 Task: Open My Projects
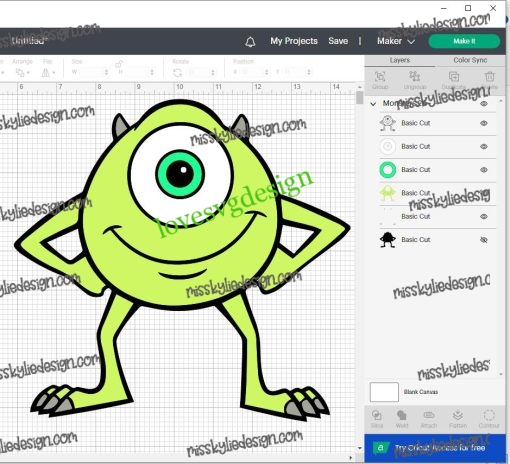[294, 41]
